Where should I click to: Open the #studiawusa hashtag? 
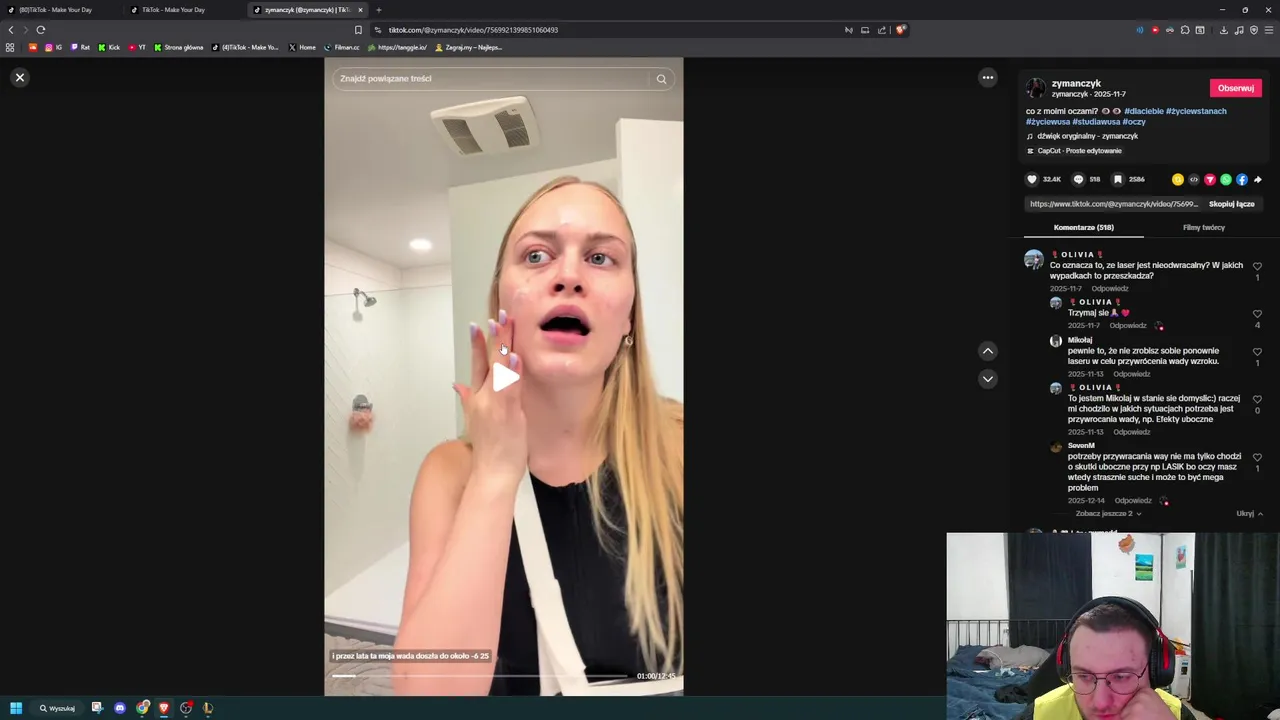pos(1096,122)
